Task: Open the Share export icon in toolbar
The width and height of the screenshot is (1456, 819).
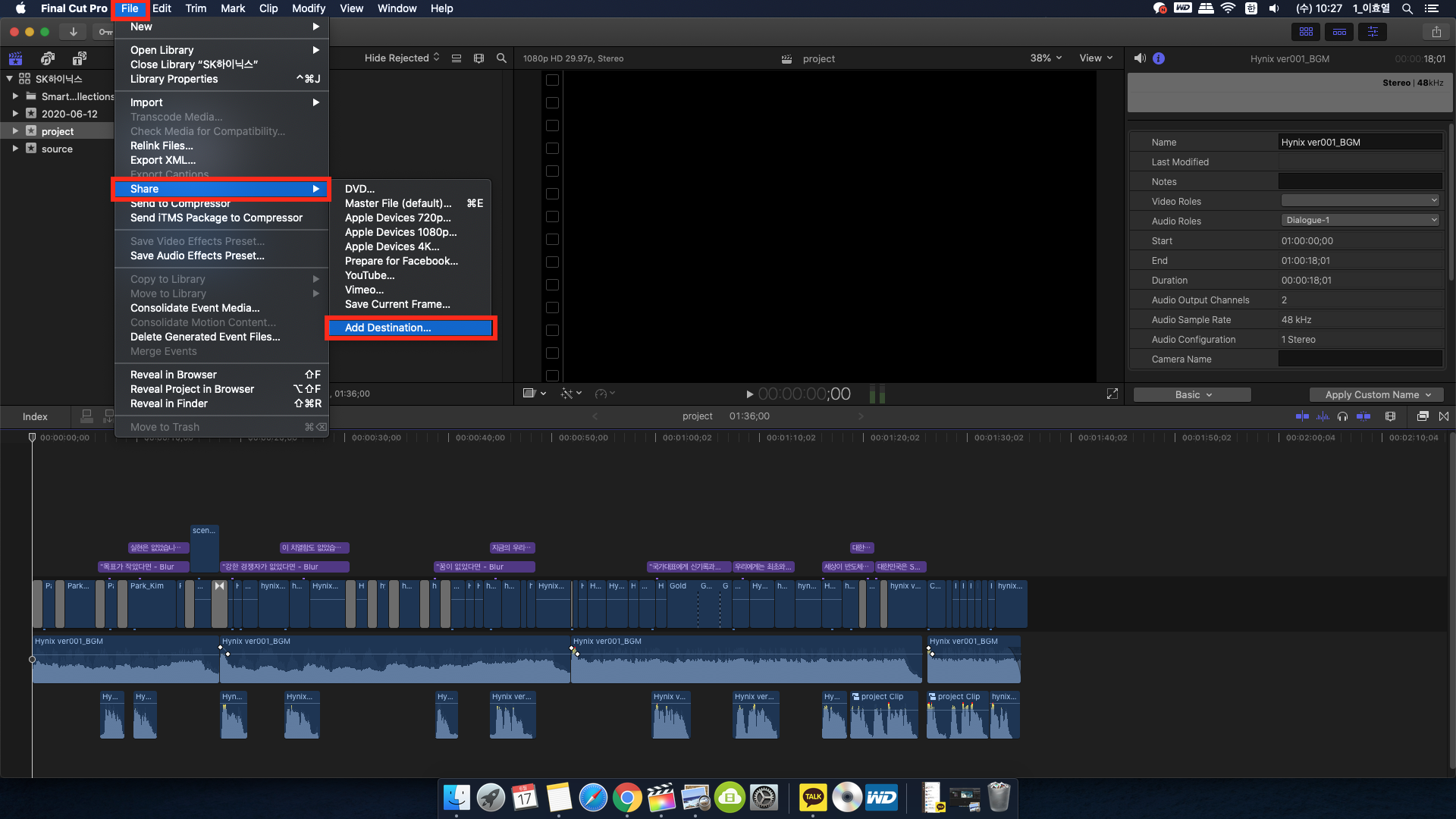Action: 1436,32
